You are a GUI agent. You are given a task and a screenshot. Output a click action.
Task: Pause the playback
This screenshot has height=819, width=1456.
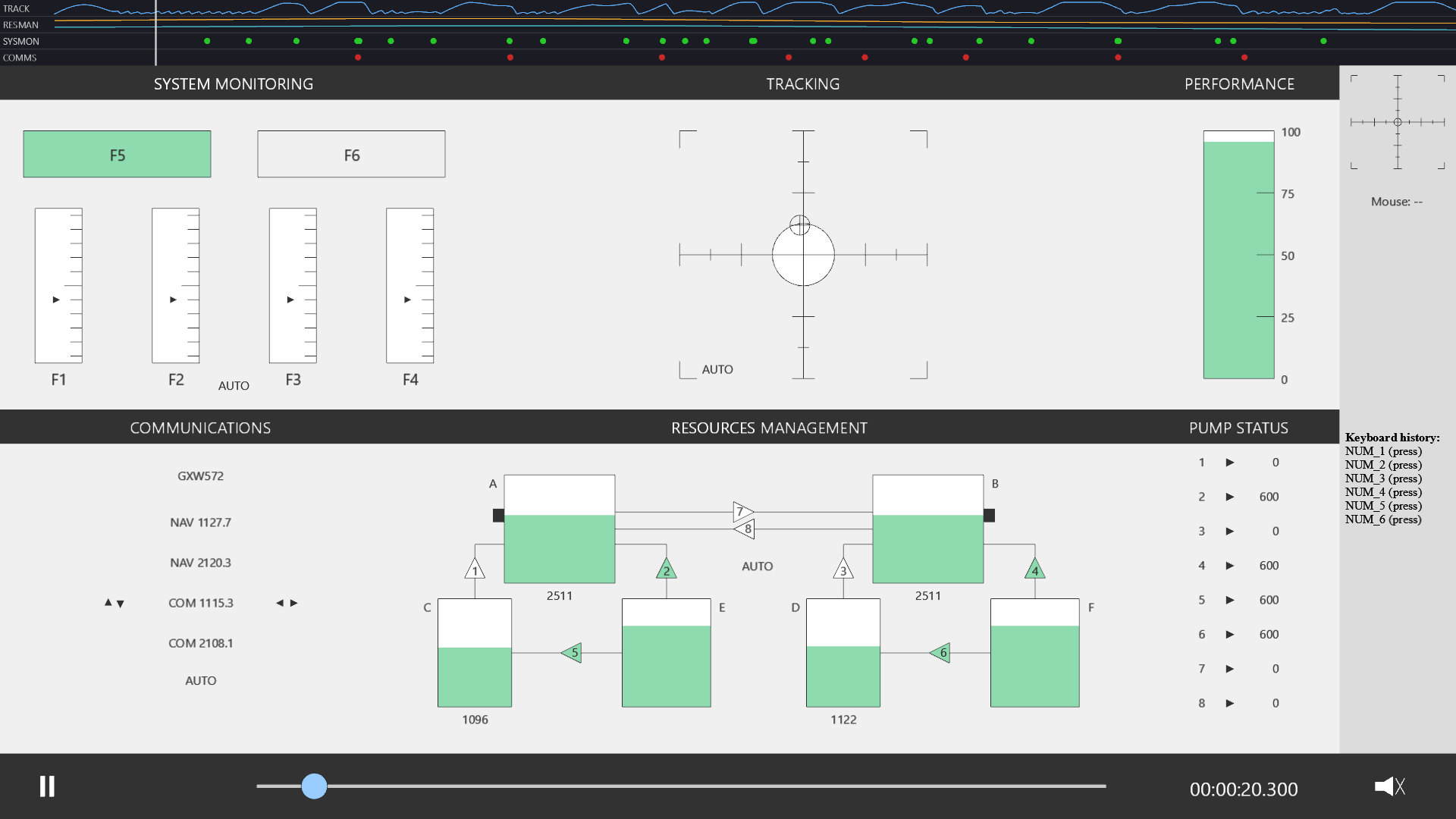pyautogui.click(x=47, y=786)
